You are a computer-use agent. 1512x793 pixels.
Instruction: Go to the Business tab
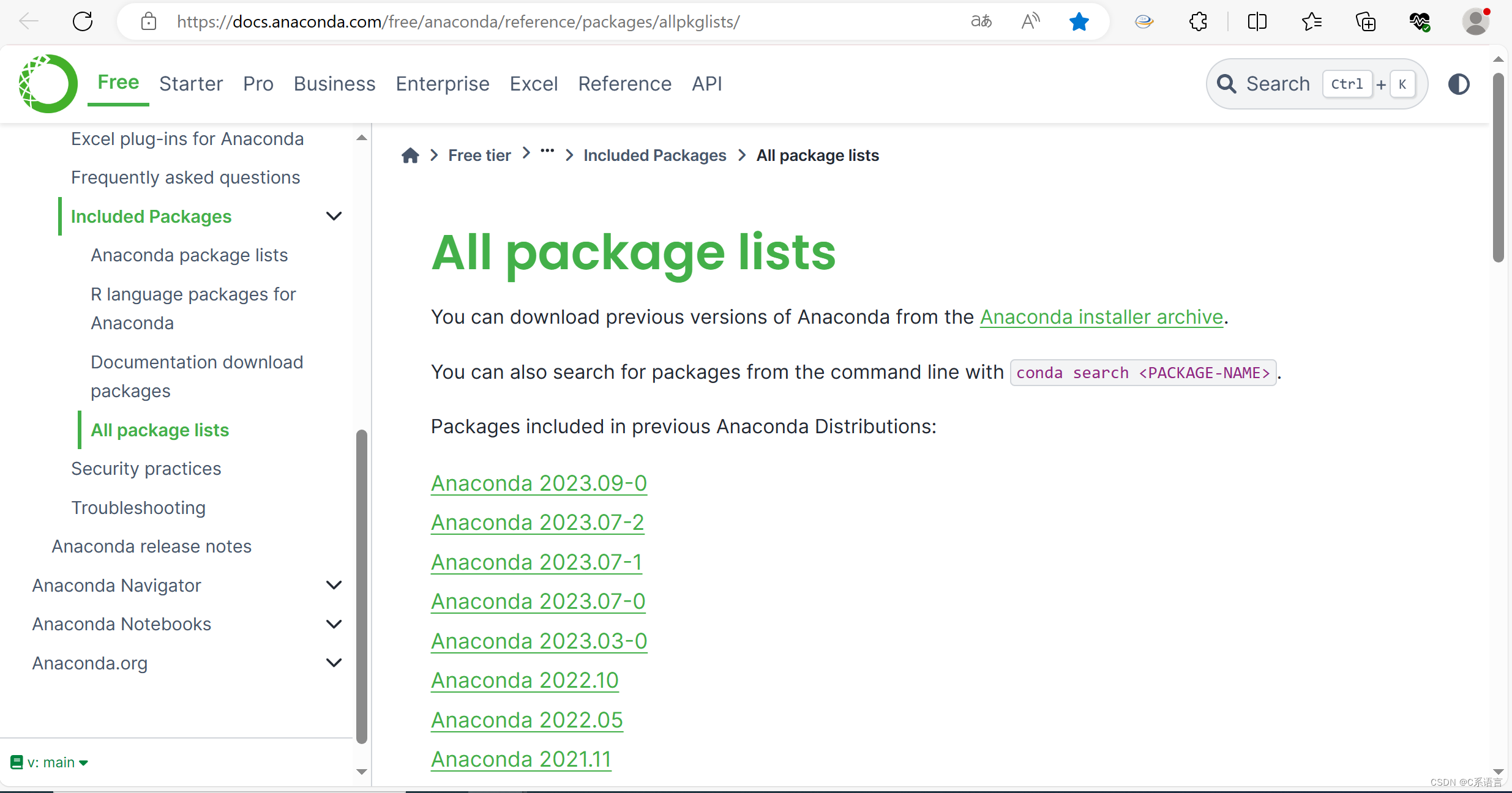tap(334, 84)
